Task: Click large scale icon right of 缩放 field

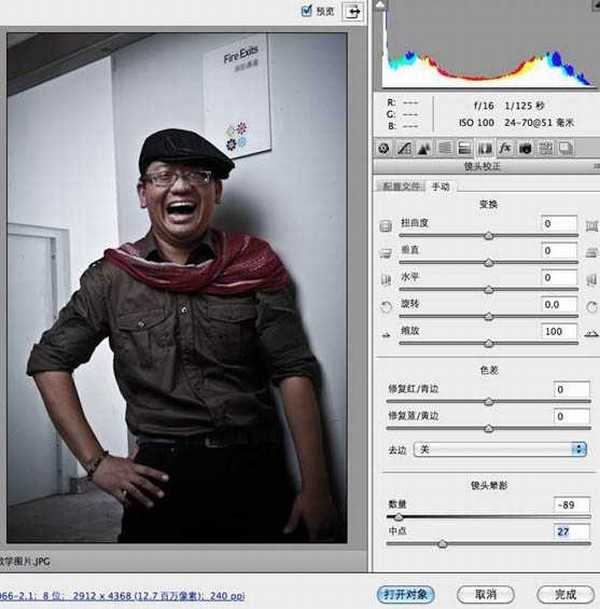Action: pos(592,334)
